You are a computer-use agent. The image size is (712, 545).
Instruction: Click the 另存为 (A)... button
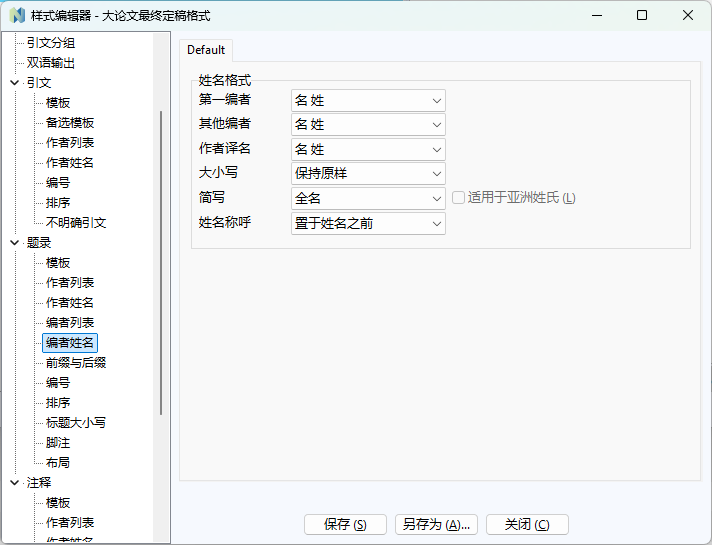pos(436,525)
